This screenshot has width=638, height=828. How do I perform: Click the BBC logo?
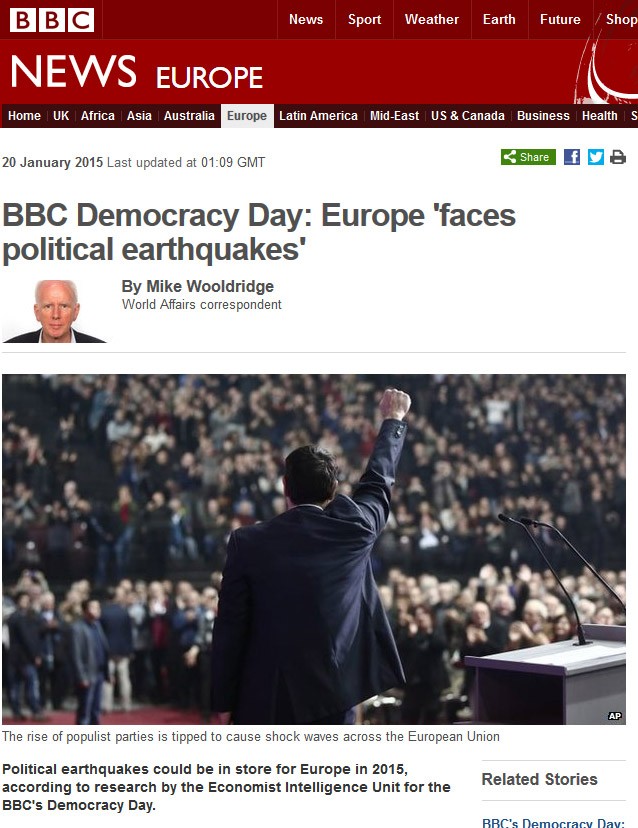52,20
